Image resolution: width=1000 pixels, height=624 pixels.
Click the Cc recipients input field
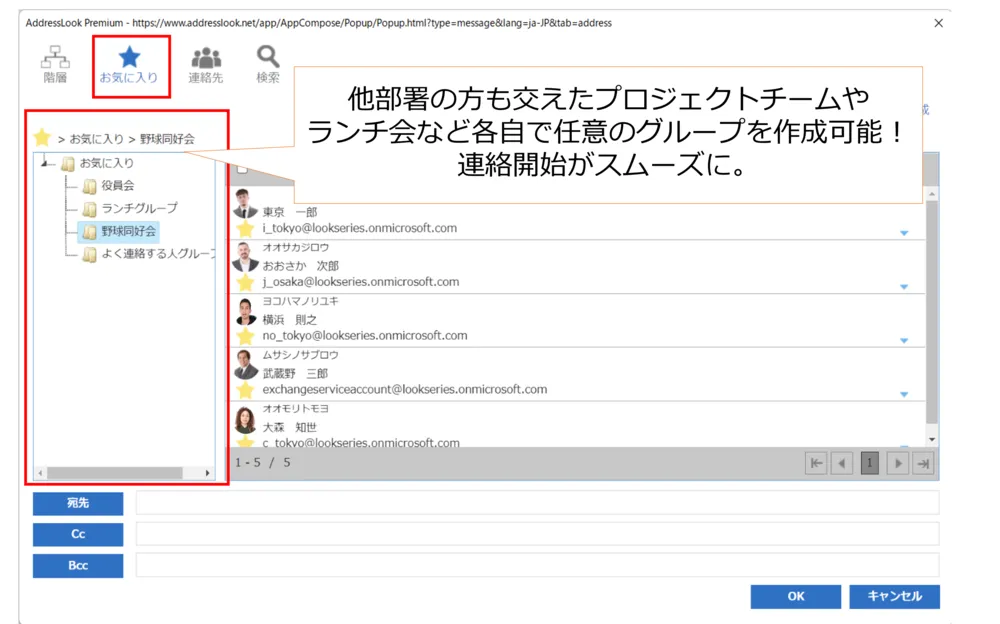click(x=537, y=534)
